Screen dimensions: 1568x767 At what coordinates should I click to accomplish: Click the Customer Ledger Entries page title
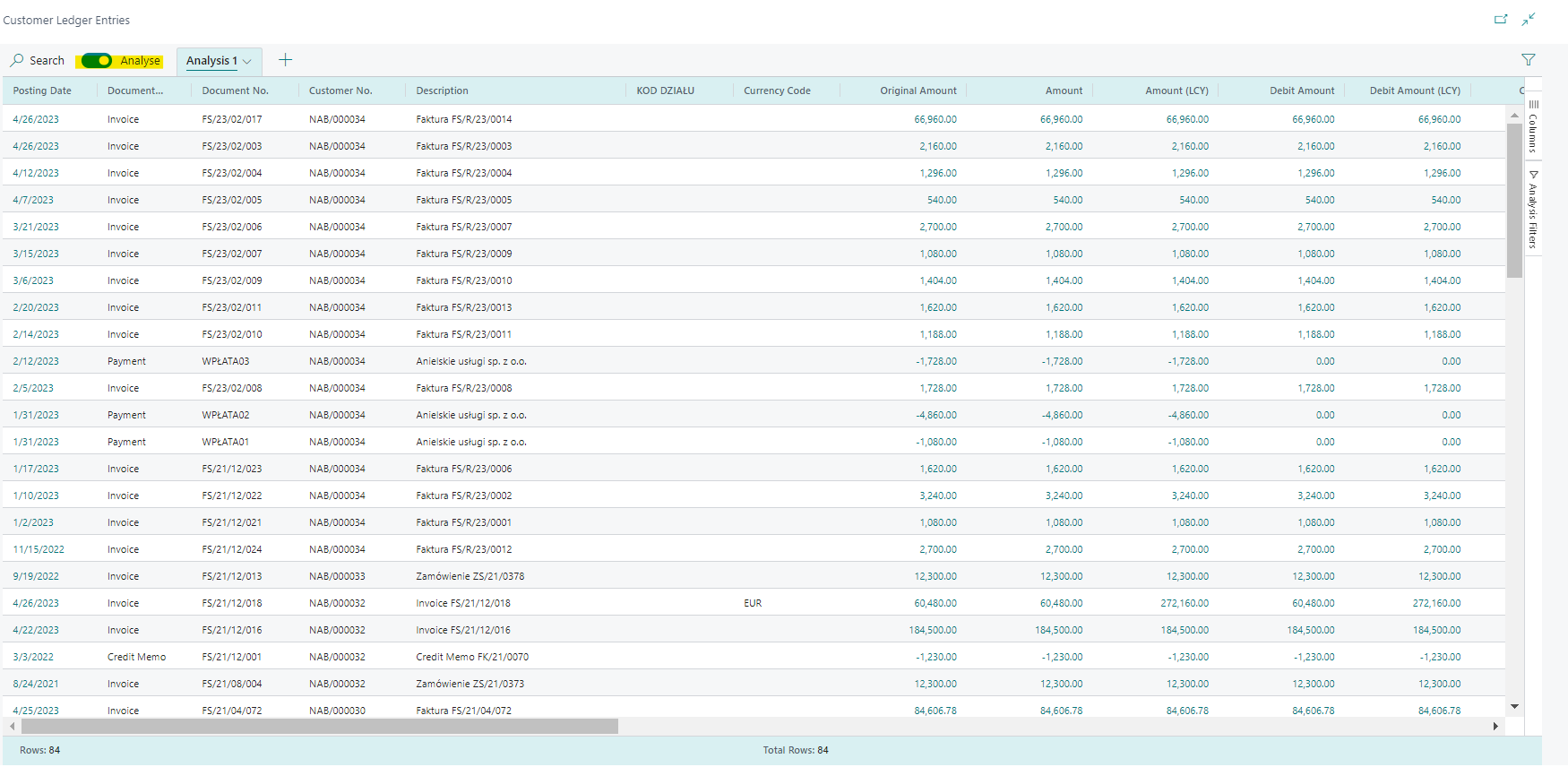click(x=66, y=20)
